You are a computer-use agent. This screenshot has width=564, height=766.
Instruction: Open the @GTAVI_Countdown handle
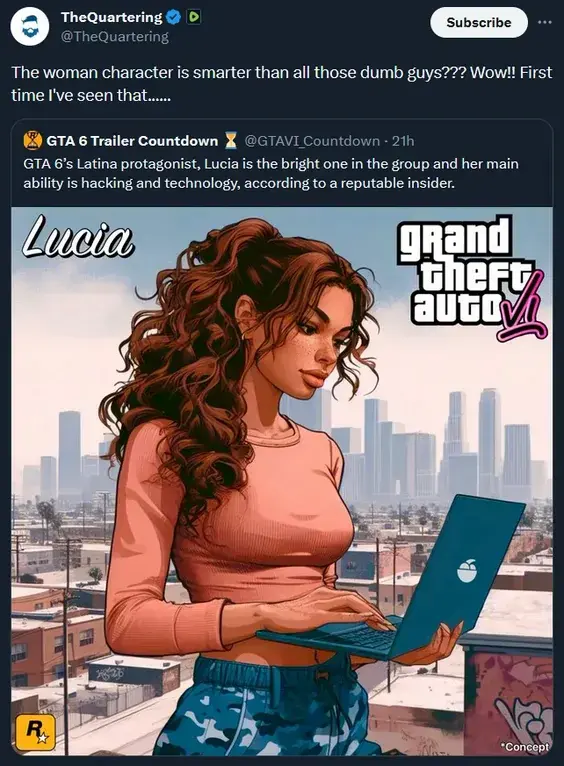(312, 141)
